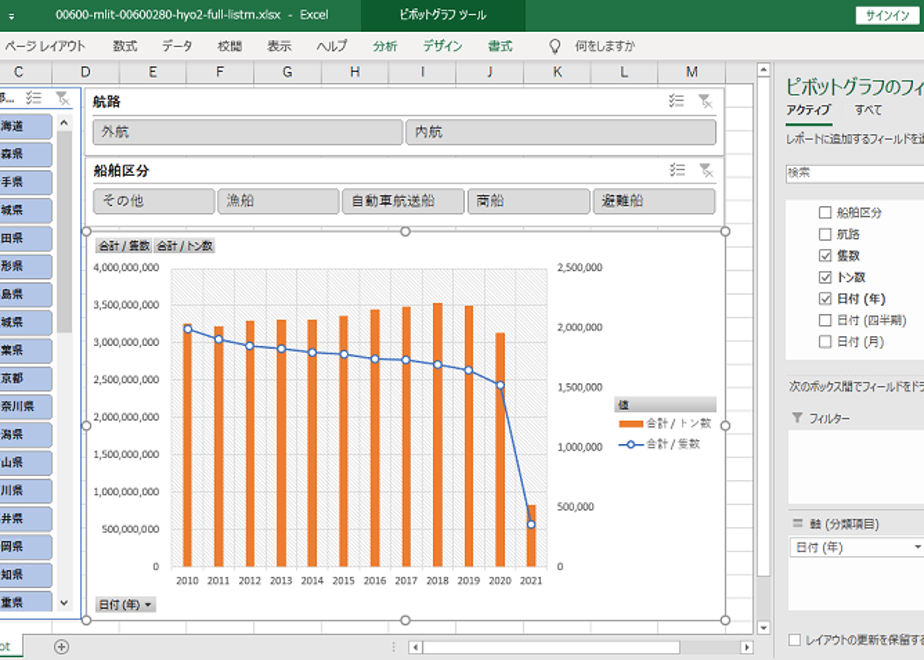The width and height of the screenshot is (924, 660).
Task: Select column header G
Action: pos(288,72)
